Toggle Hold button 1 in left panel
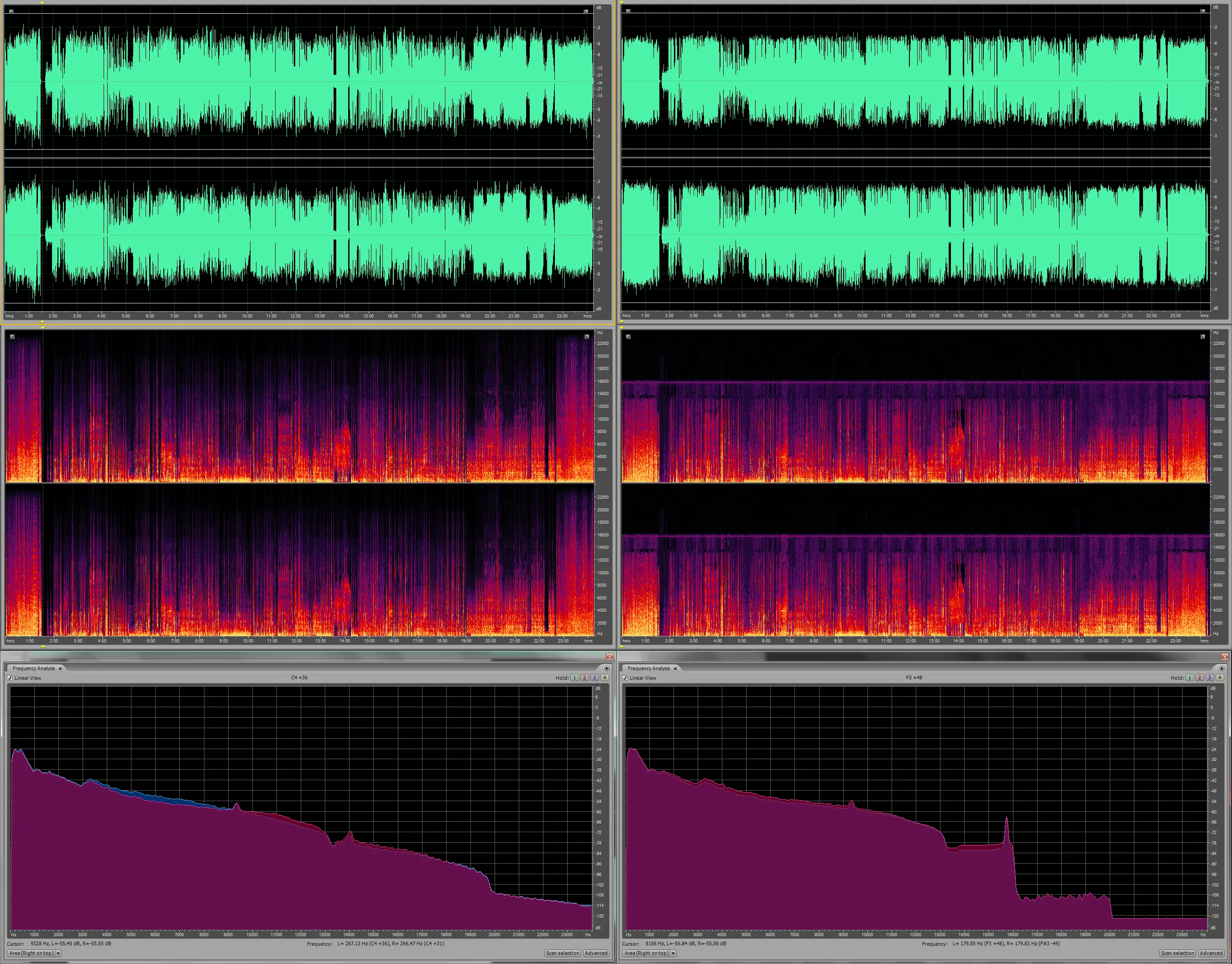Screen dimensions: 1232x964 [x=574, y=678]
